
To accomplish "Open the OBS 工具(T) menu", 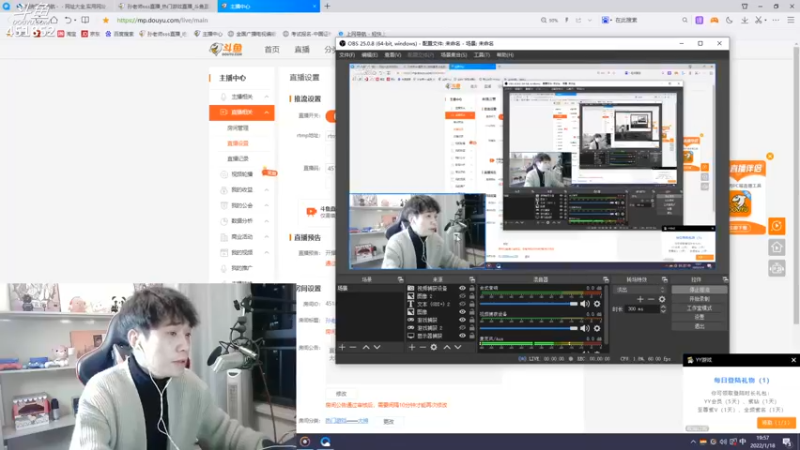I will pos(481,55).
